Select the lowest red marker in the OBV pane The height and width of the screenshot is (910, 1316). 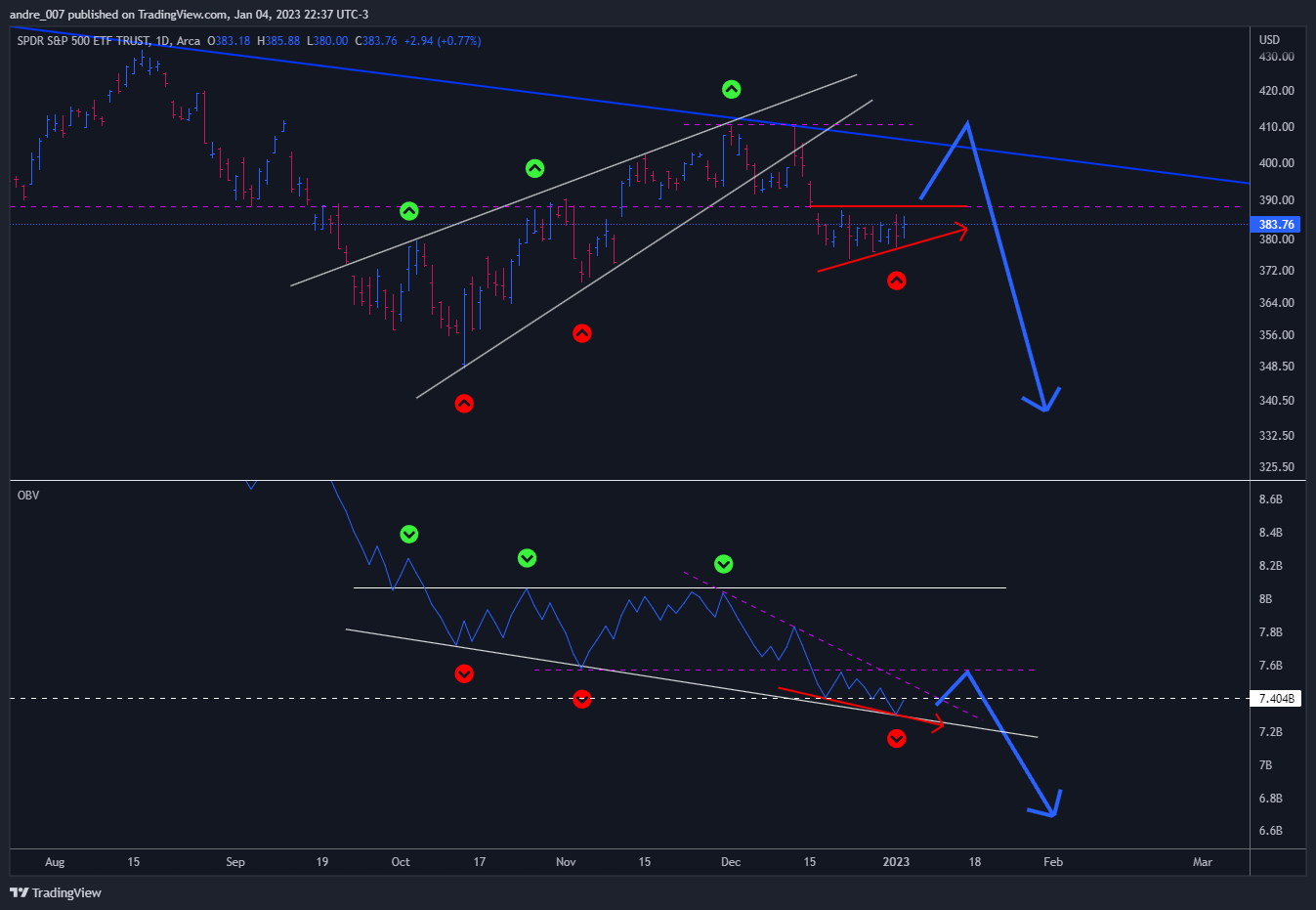897,739
